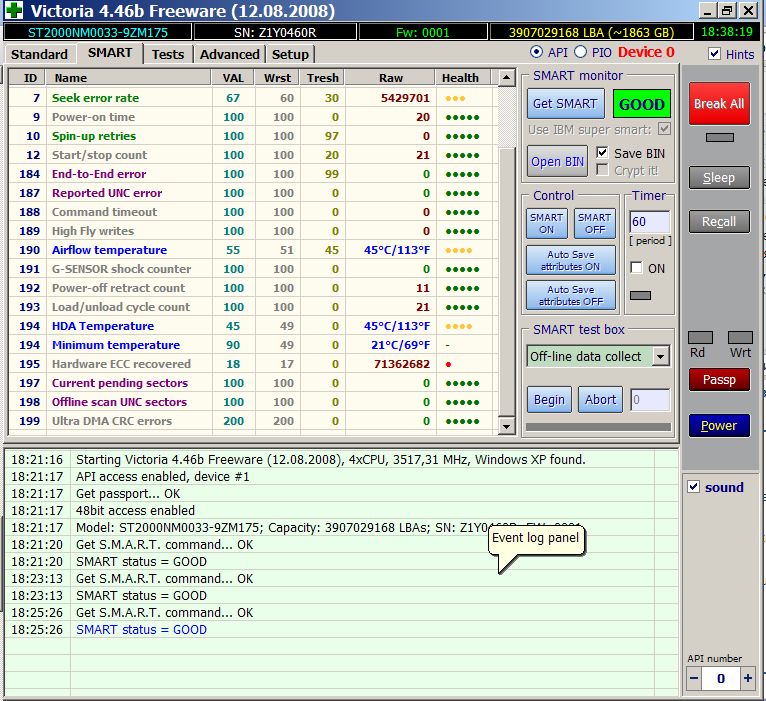Turn SMART ON in Control box

[x=547, y=224]
